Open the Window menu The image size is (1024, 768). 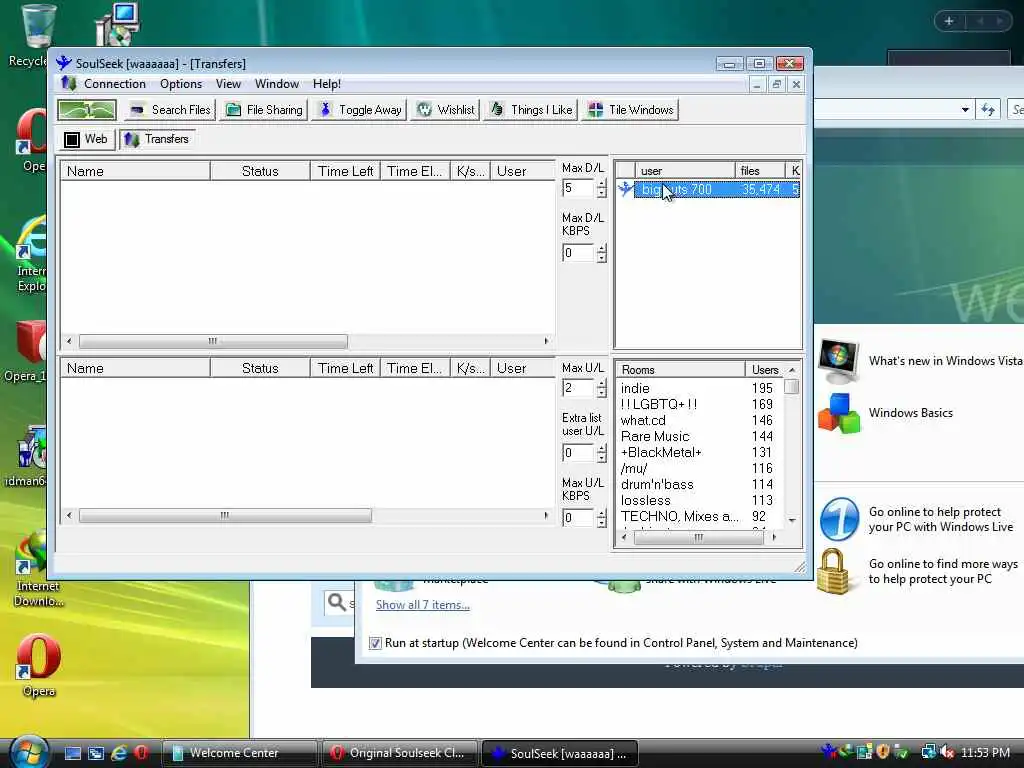tap(276, 84)
